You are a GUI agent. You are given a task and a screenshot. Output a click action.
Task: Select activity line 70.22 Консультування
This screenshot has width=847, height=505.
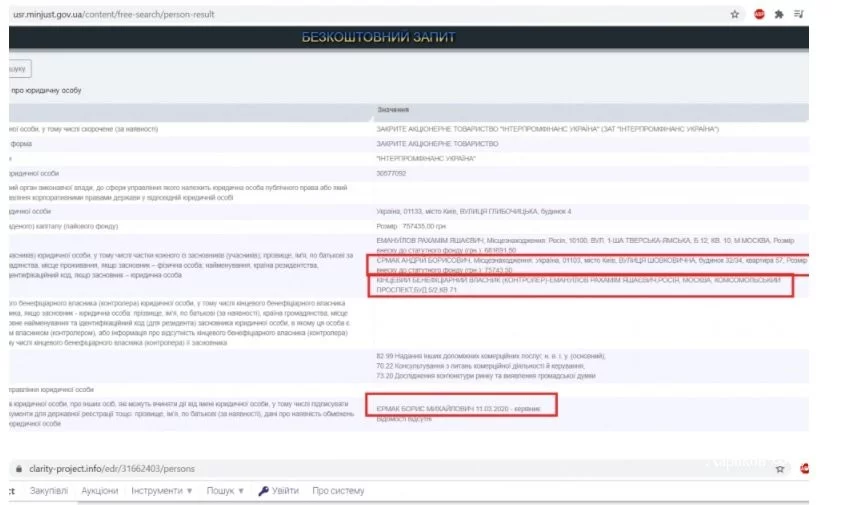pyautogui.click(x=480, y=366)
